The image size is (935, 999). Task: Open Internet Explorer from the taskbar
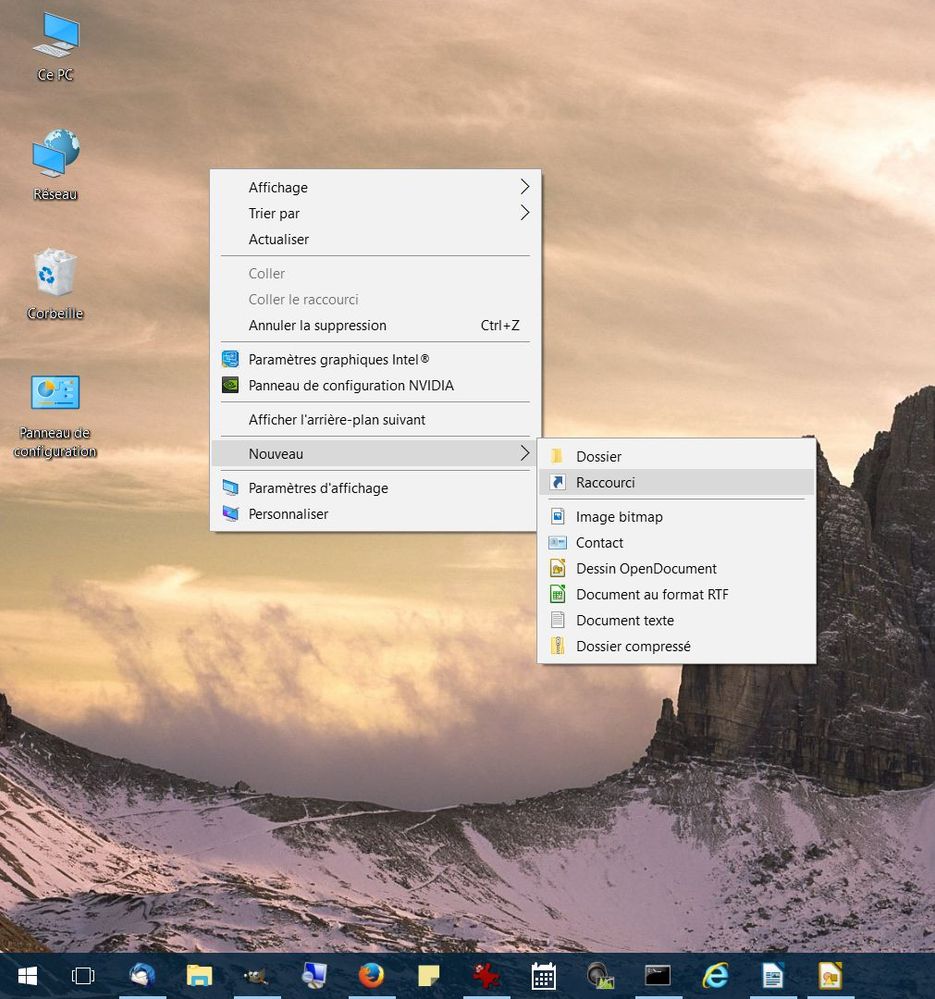point(715,976)
